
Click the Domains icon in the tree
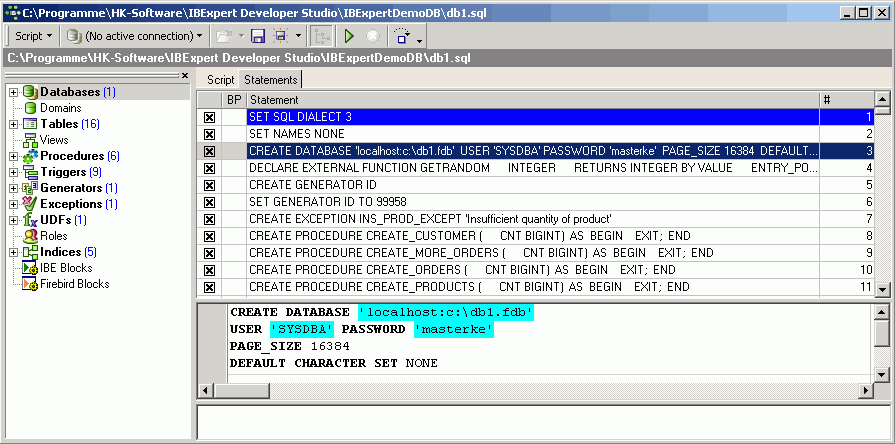[x=30, y=108]
